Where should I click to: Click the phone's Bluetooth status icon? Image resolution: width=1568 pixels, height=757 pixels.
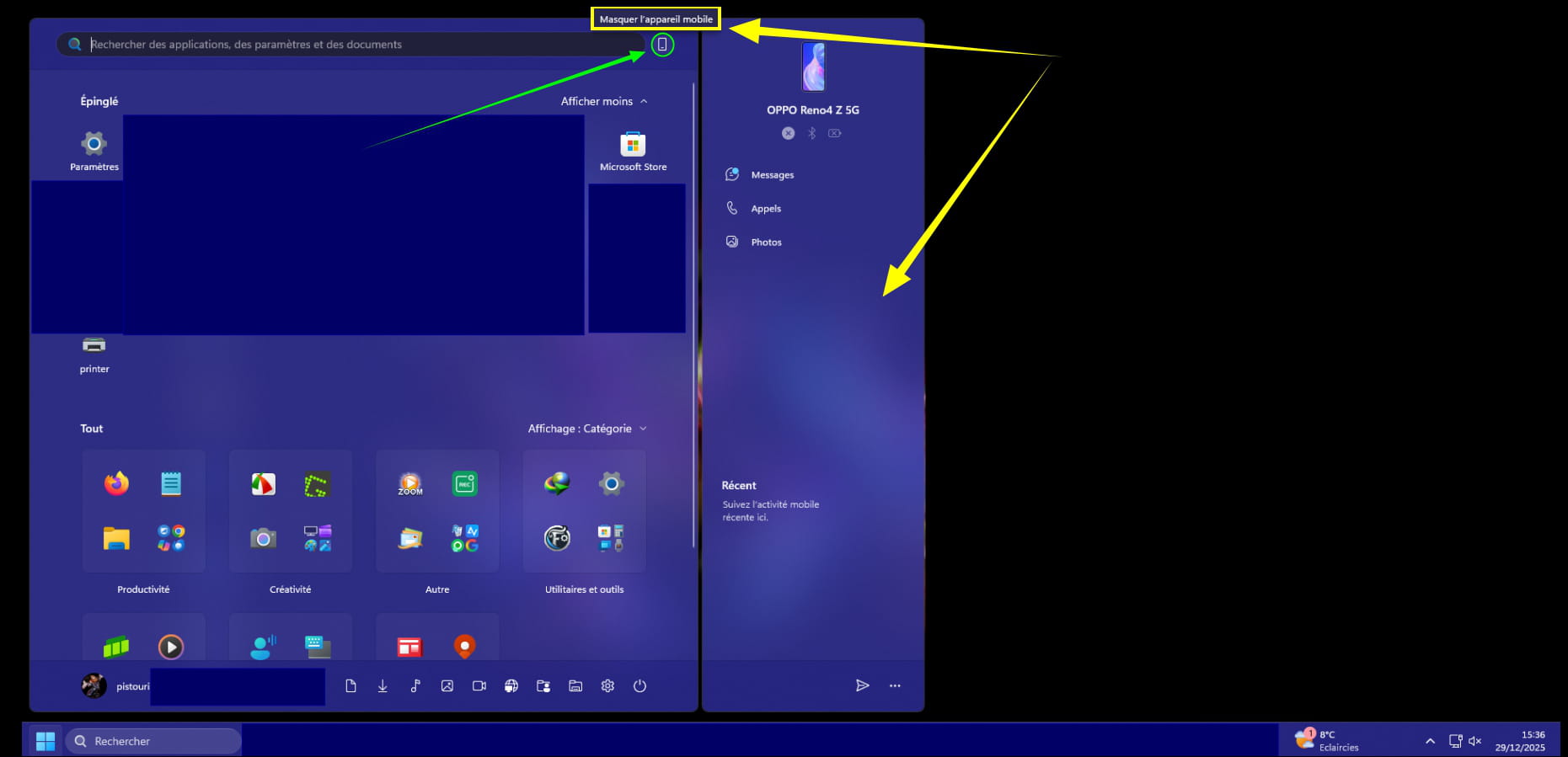pyautogui.click(x=812, y=133)
